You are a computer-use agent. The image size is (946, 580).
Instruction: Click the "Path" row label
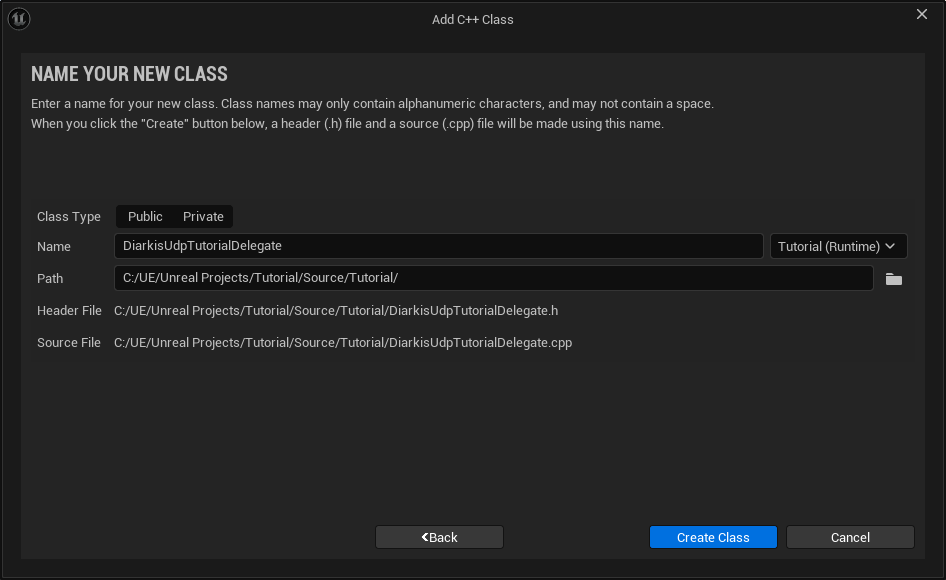pyautogui.click(x=50, y=279)
